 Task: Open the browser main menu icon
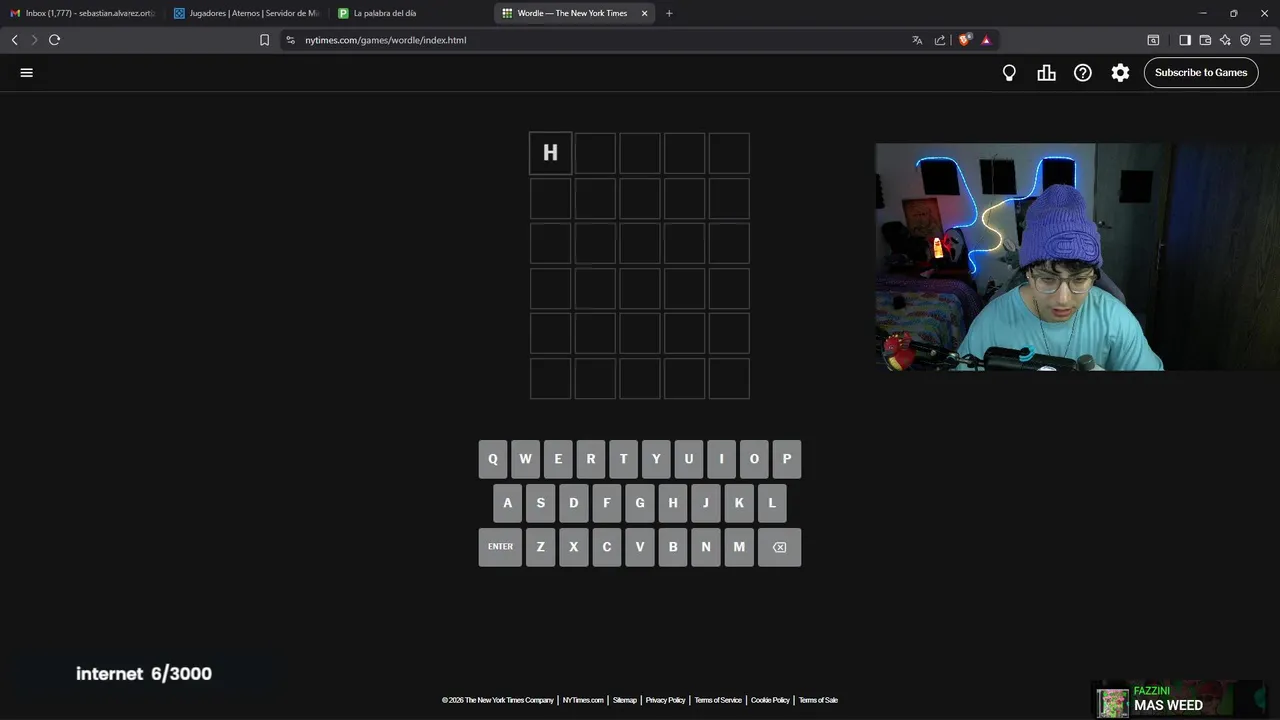[1266, 40]
